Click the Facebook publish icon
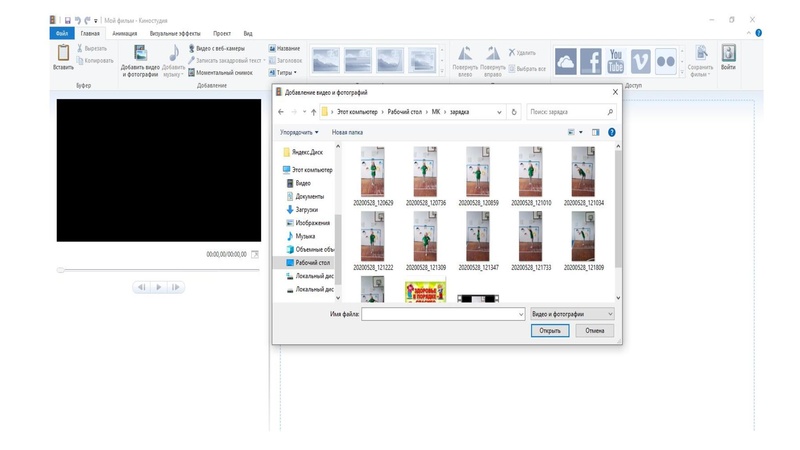 [590, 61]
